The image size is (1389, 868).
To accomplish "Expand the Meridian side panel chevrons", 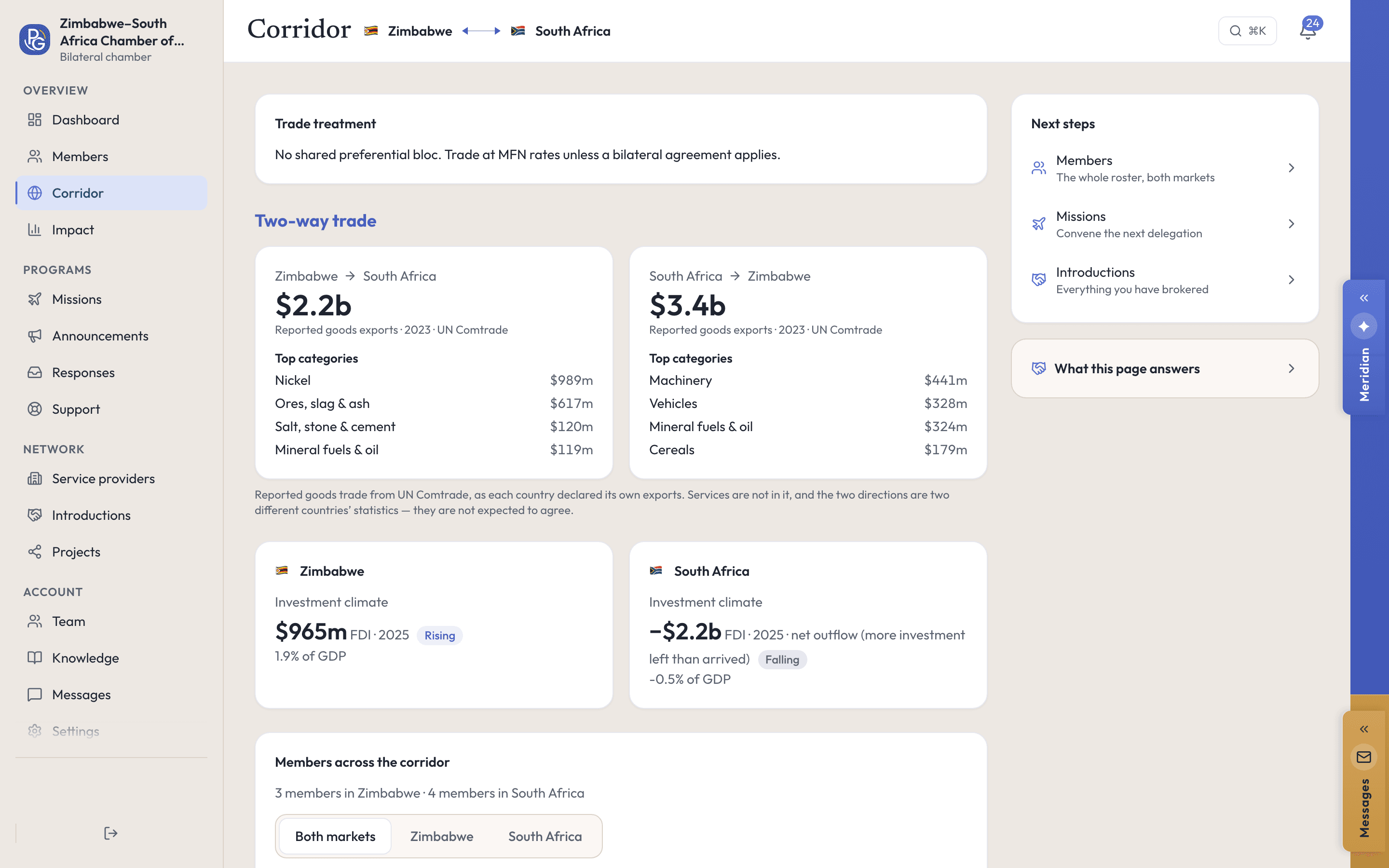I will tap(1364, 298).
